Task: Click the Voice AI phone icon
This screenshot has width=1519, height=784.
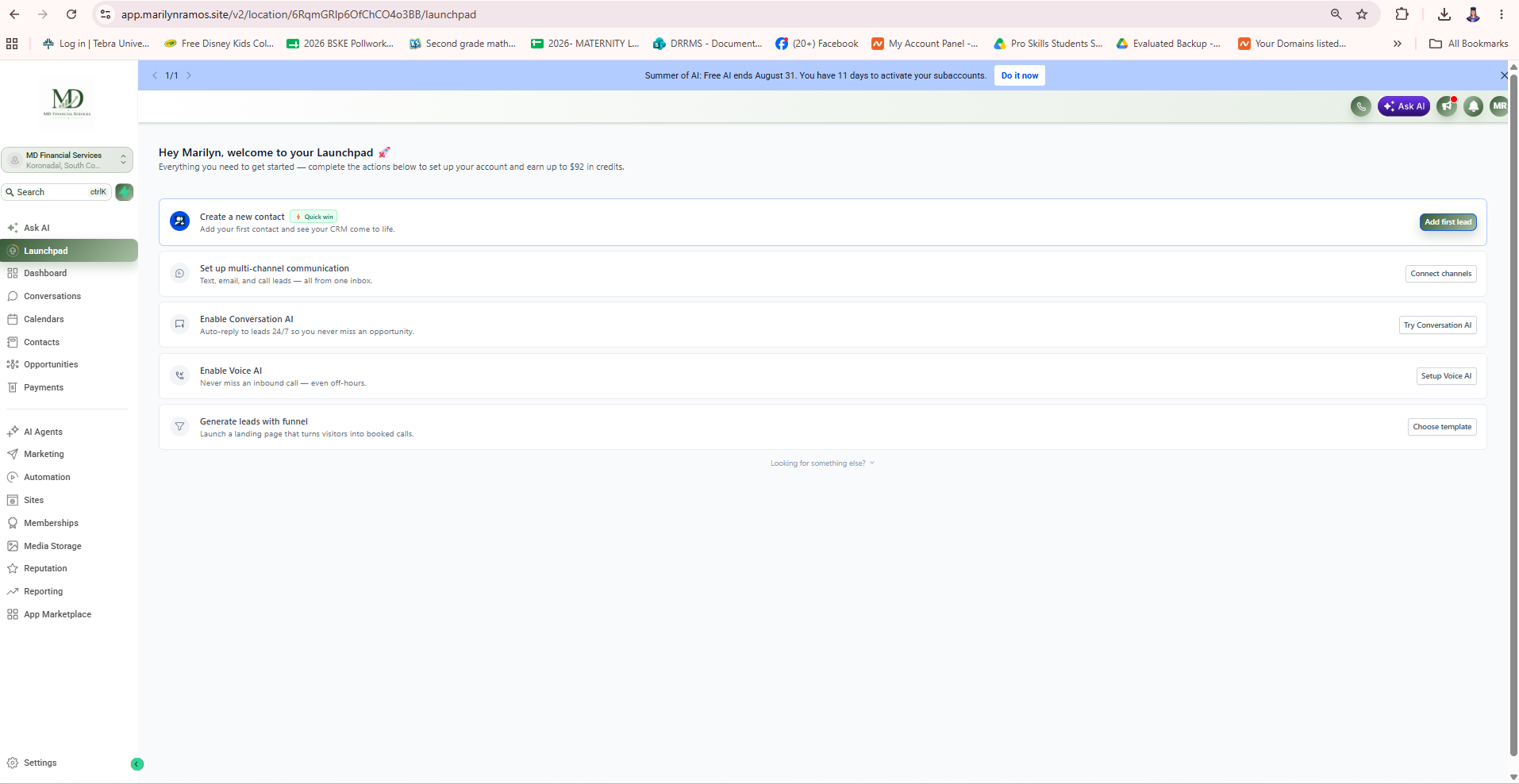Action: pyautogui.click(x=180, y=376)
